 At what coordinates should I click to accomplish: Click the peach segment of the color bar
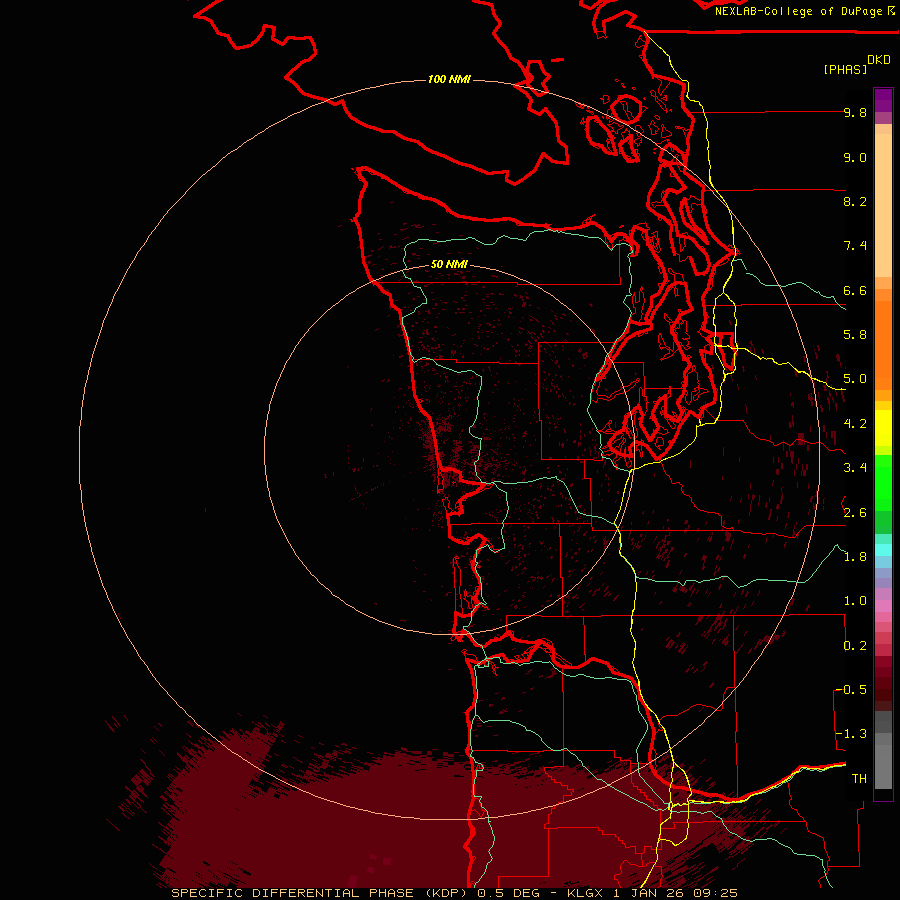(x=883, y=207)
